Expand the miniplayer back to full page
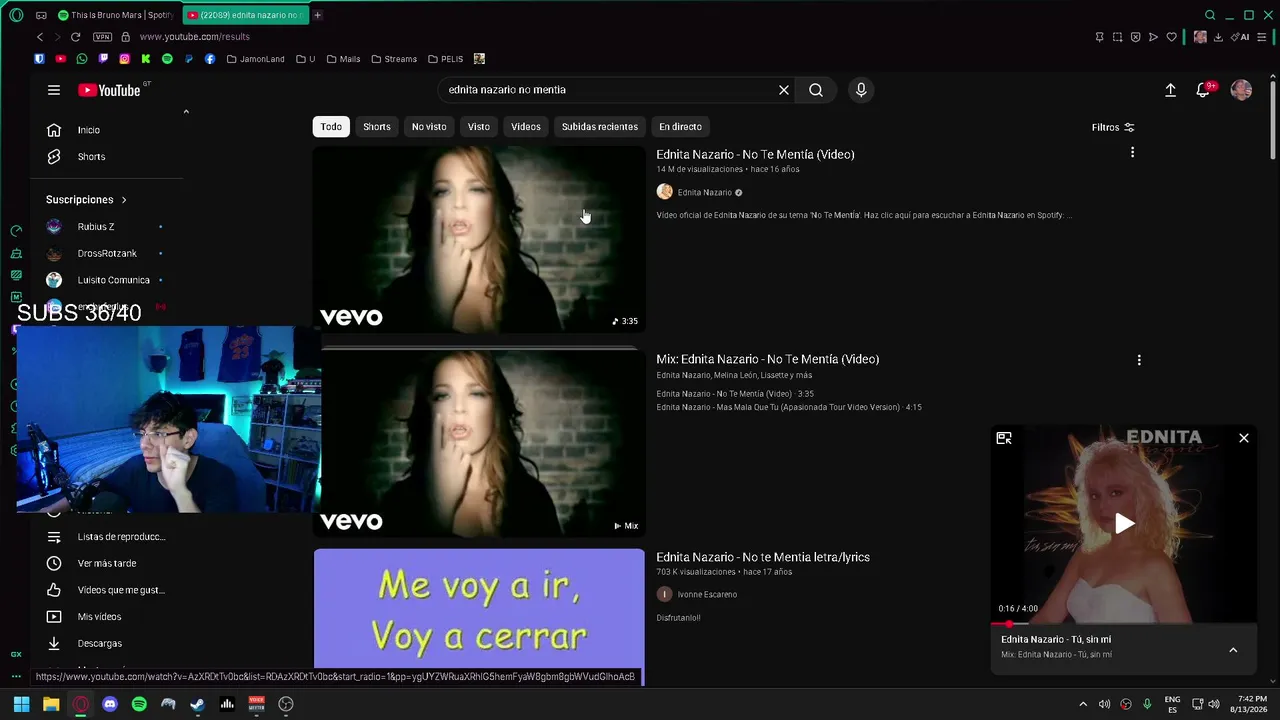The image size is (1280, 720). 1004,438
